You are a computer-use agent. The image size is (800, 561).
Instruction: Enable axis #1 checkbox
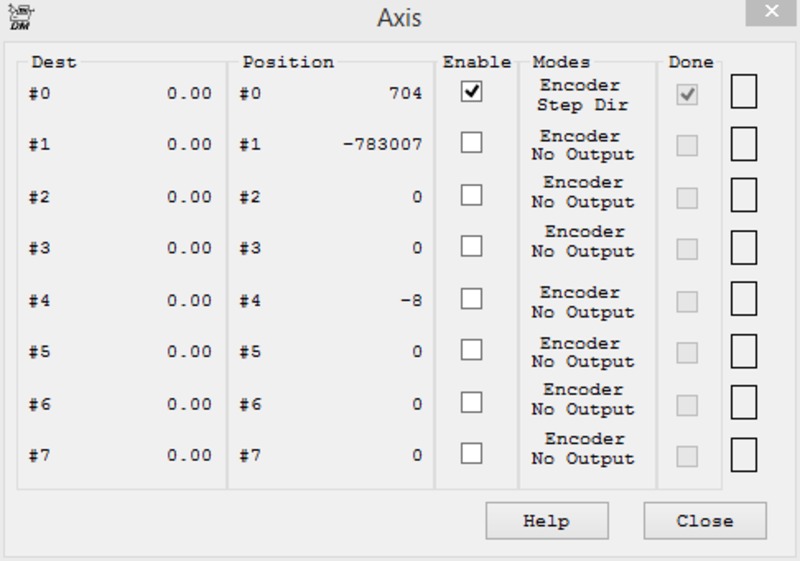click(471, 143)
